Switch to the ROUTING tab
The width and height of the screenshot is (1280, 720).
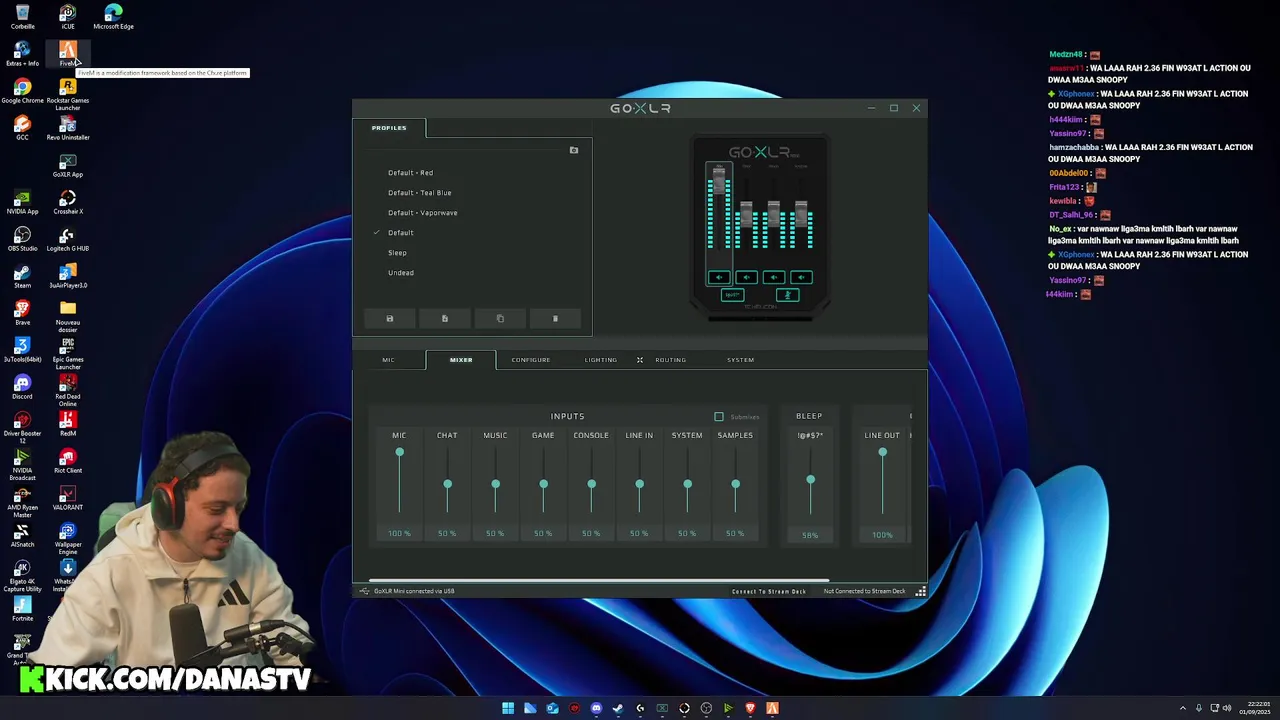pos(671,360)
